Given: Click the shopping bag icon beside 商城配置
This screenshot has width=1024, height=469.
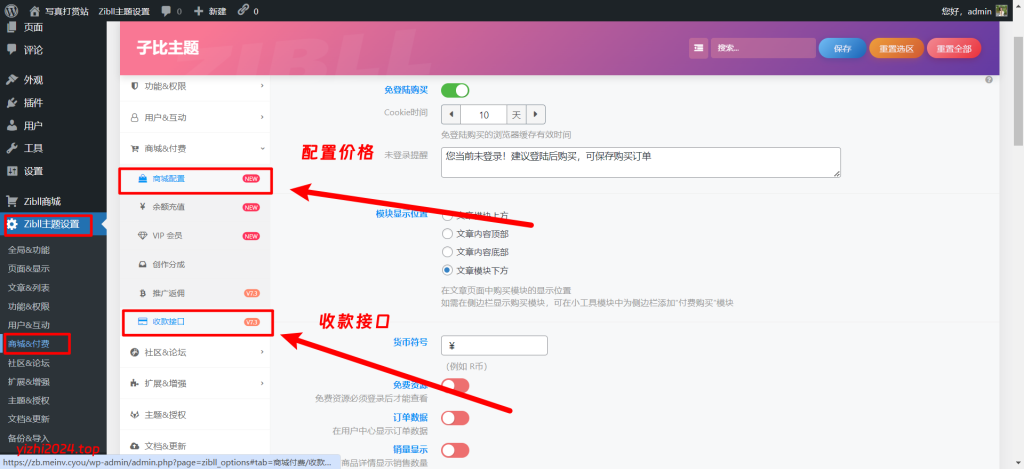Looking at the screenshot, I should (x=143, y=178).
